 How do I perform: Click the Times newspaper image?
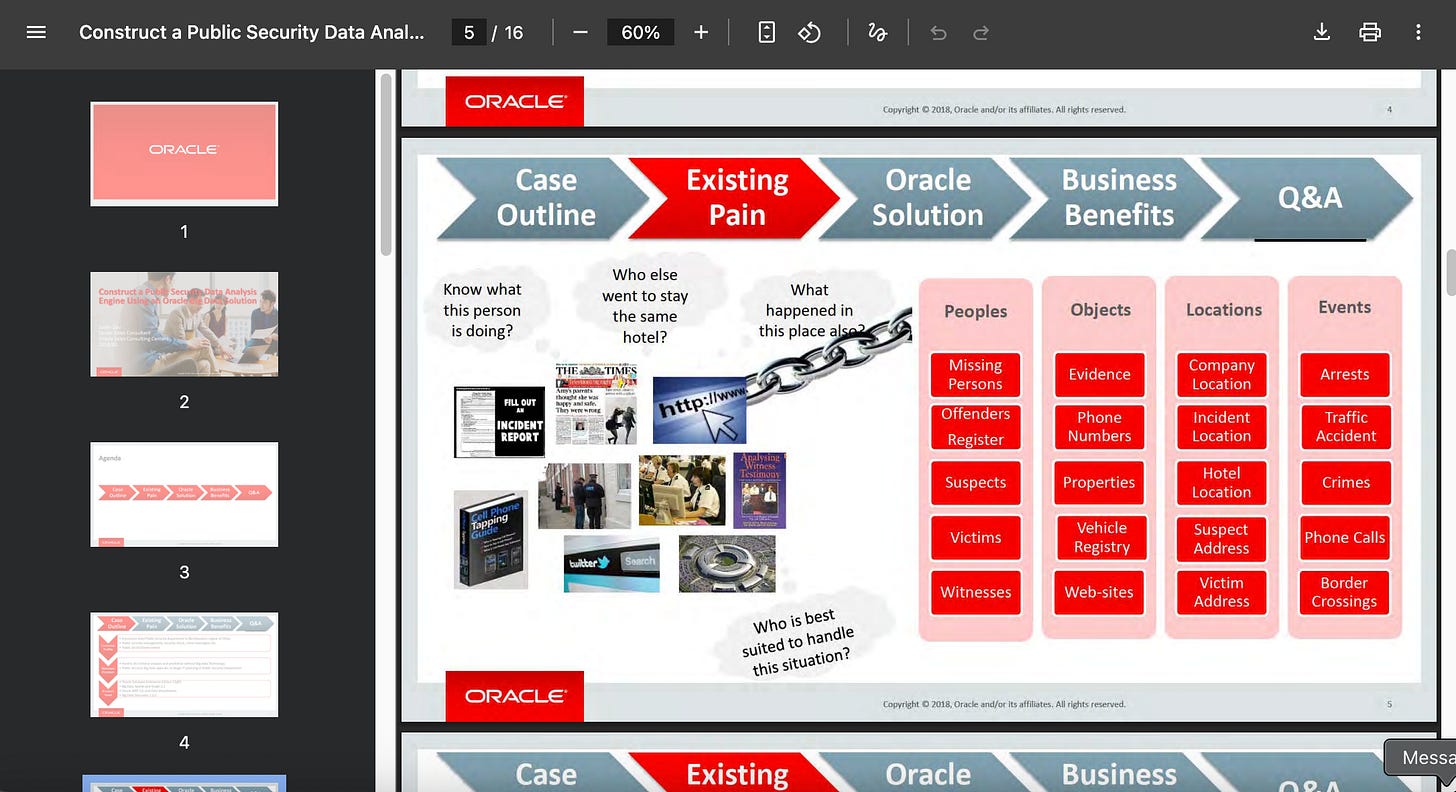pyautogui.click(x=596, y=404)
